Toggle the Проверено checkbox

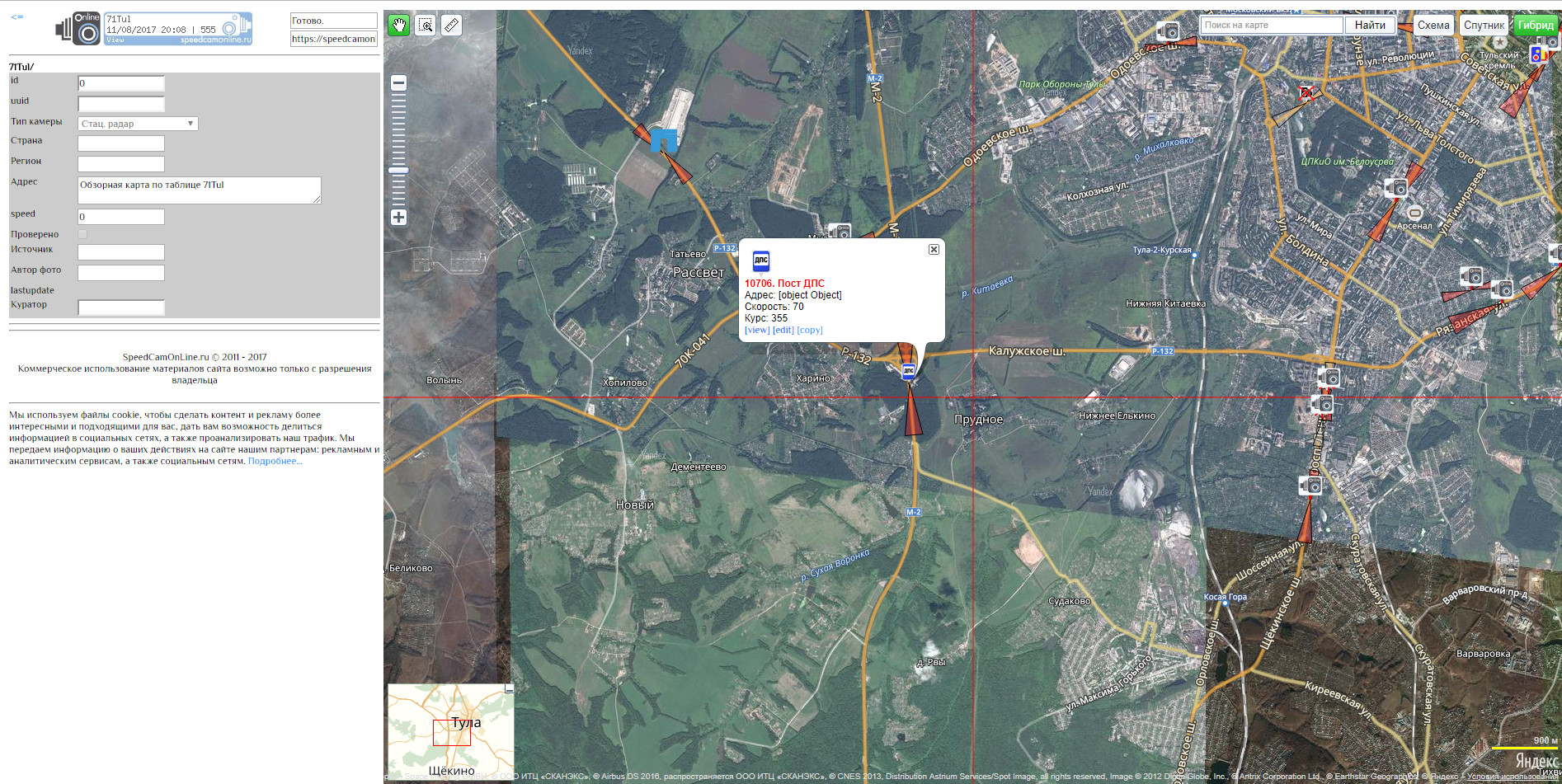[82, 234]
